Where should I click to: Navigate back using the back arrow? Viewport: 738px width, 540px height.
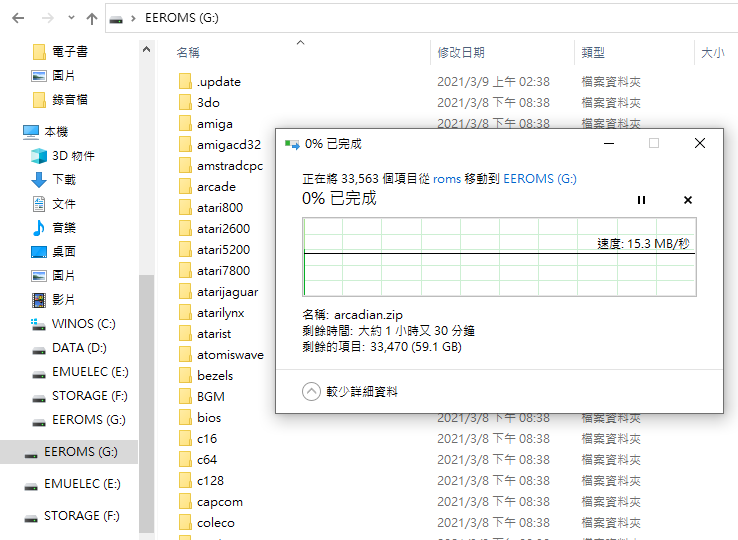(19, 19)
